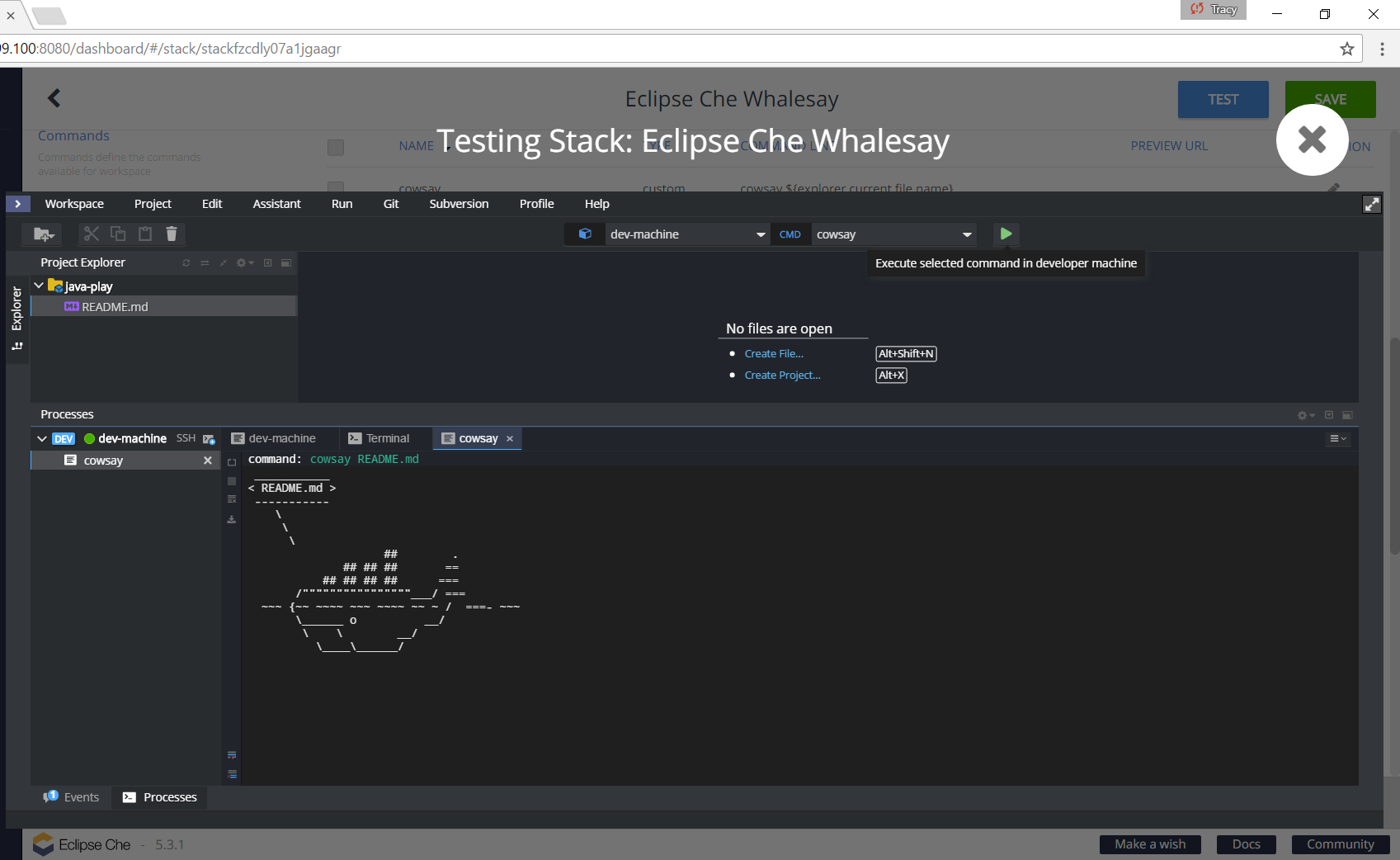Go back with the left arrow

pos(54,98)
